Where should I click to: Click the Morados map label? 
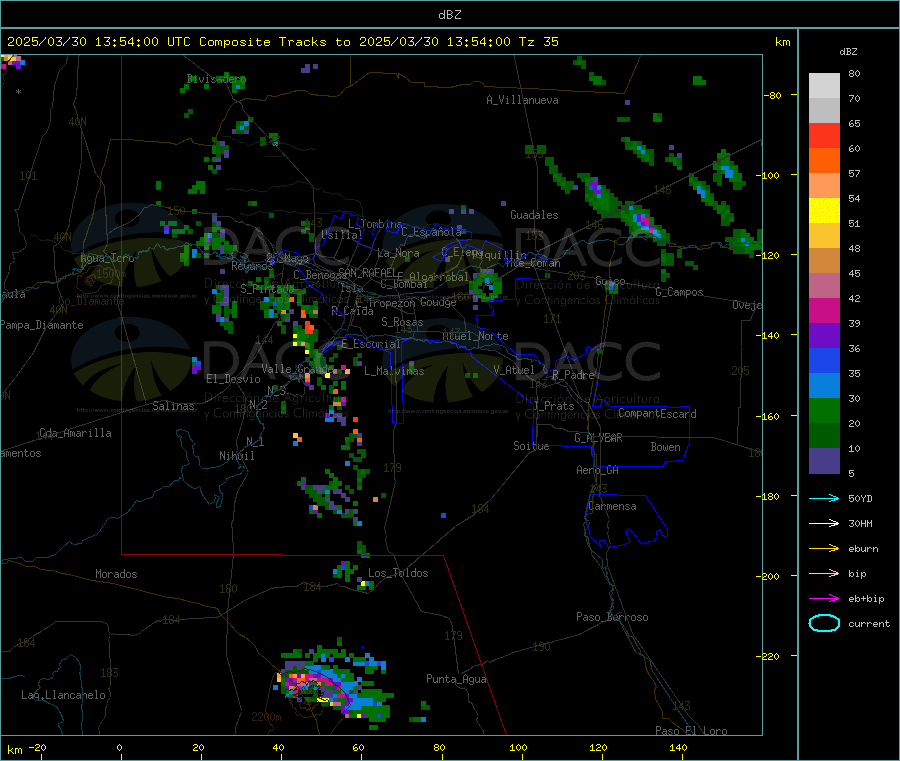[x=116, y=574]
